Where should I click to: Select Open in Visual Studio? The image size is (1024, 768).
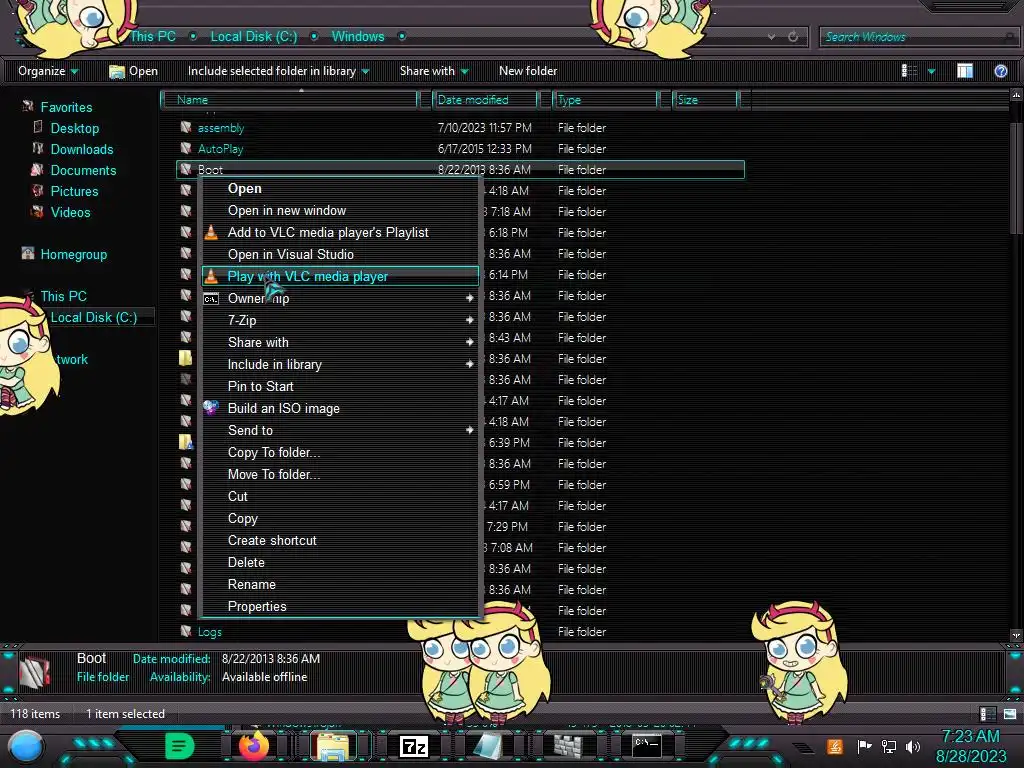340,254
